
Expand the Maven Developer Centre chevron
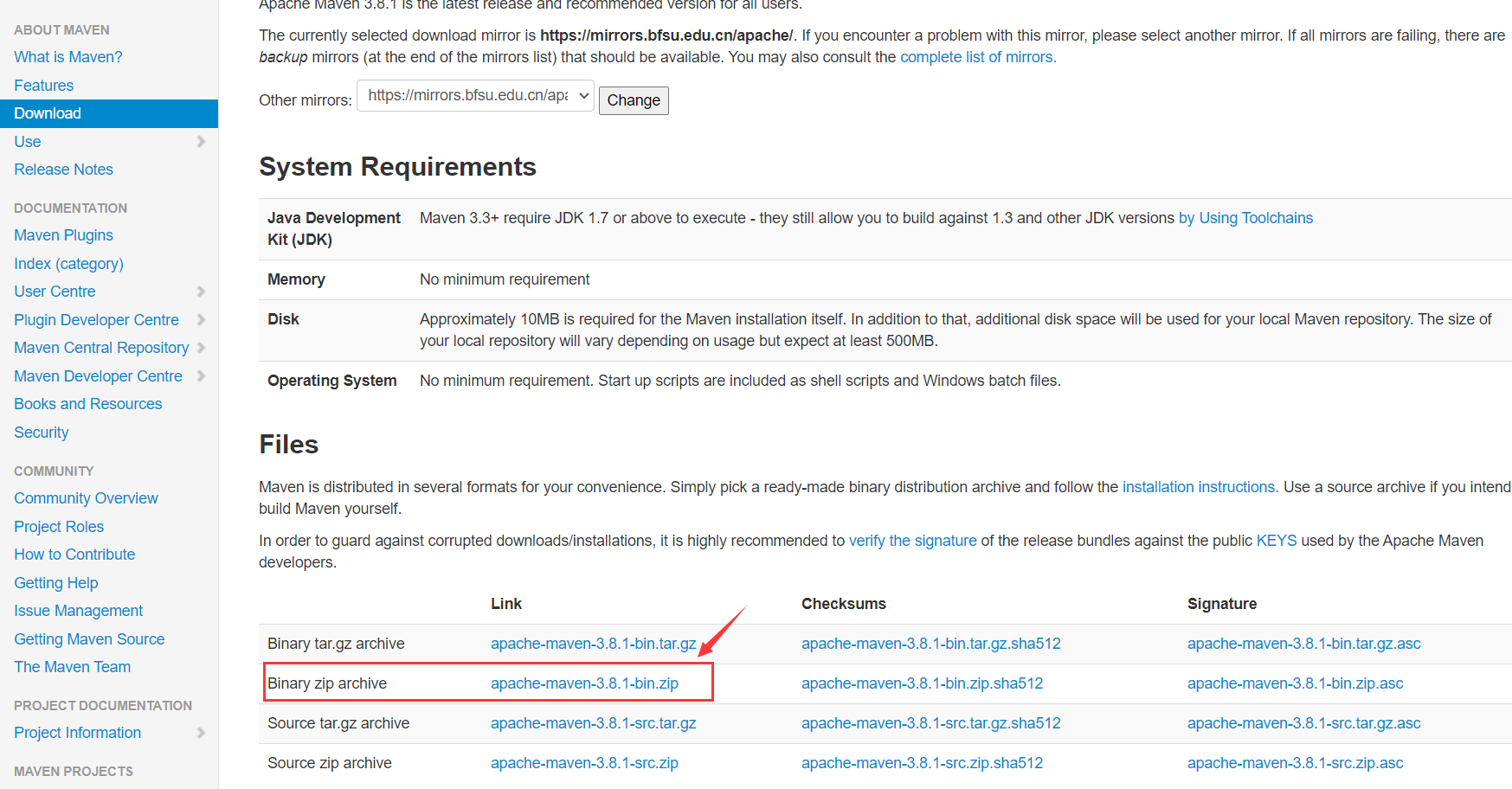pyautogui.click(x=201, y=376)
